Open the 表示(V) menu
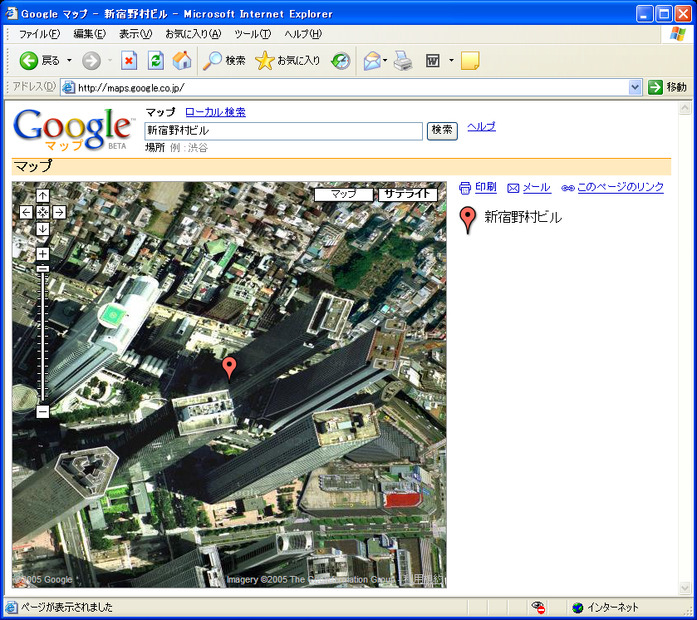697x620 pixels. 135,34
